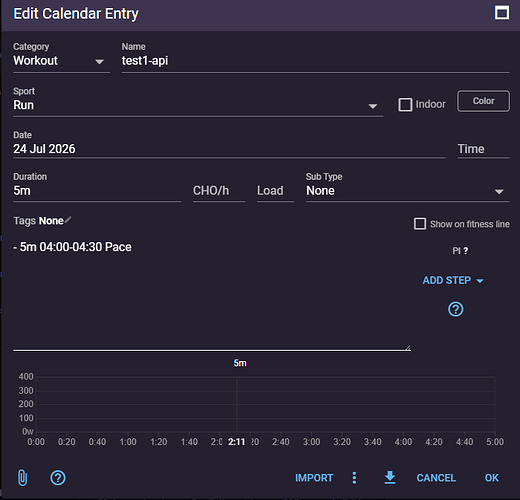Viewport: 520px width, 500px height.
Task: Click the 5:00 tick on chart axis
Action: click(495, 442)
